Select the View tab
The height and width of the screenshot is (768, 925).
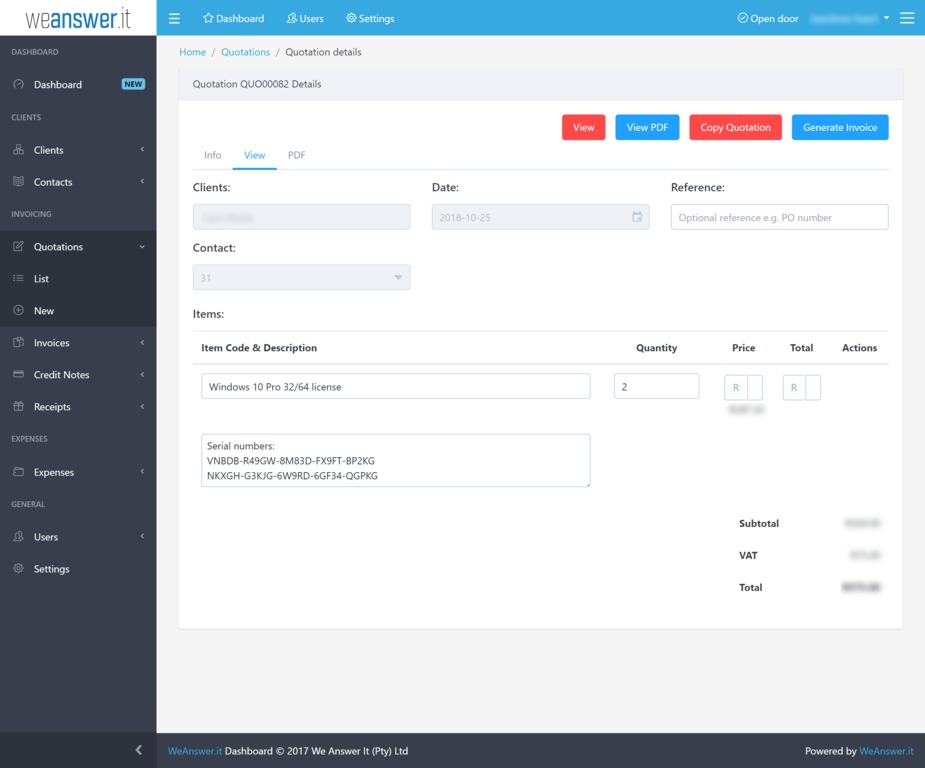pyautogui.click(x=254, y=155)
